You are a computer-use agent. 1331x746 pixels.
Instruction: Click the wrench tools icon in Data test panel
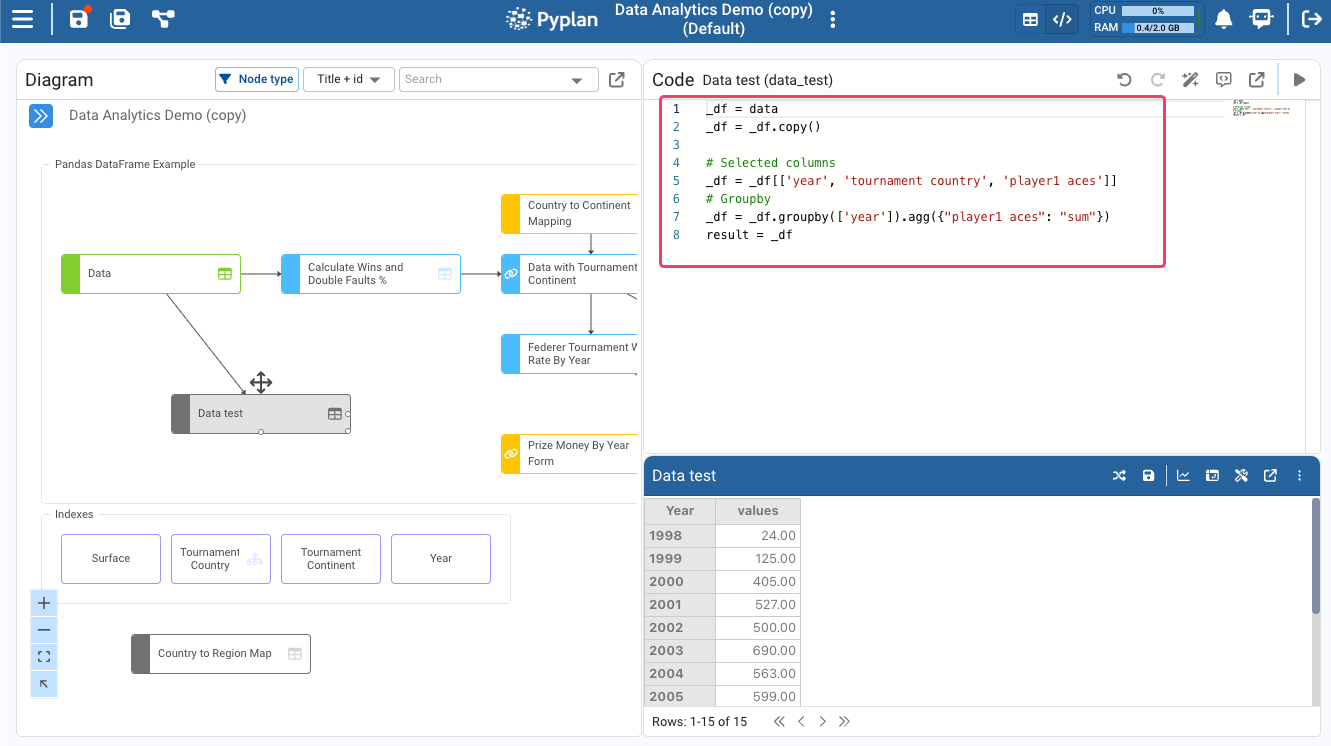(x=1241, y=476)
